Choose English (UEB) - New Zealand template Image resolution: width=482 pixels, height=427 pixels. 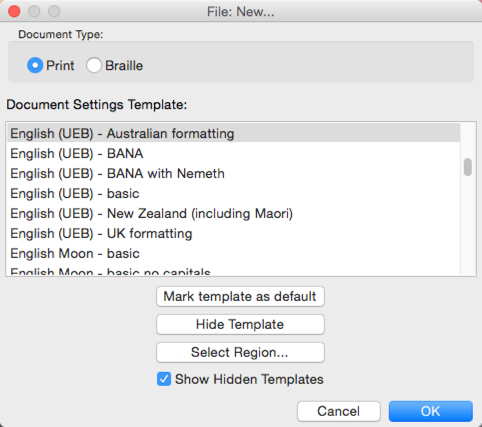(233, 213)
